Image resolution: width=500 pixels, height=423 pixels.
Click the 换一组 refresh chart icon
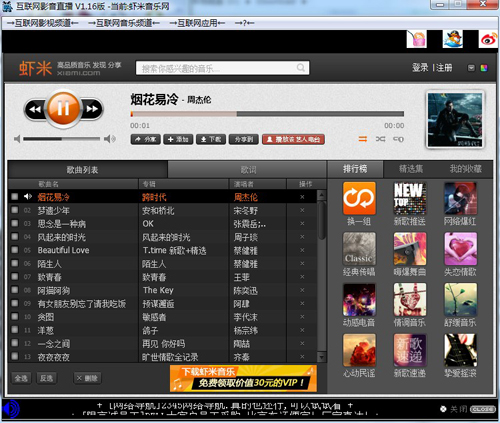[359, 198]
